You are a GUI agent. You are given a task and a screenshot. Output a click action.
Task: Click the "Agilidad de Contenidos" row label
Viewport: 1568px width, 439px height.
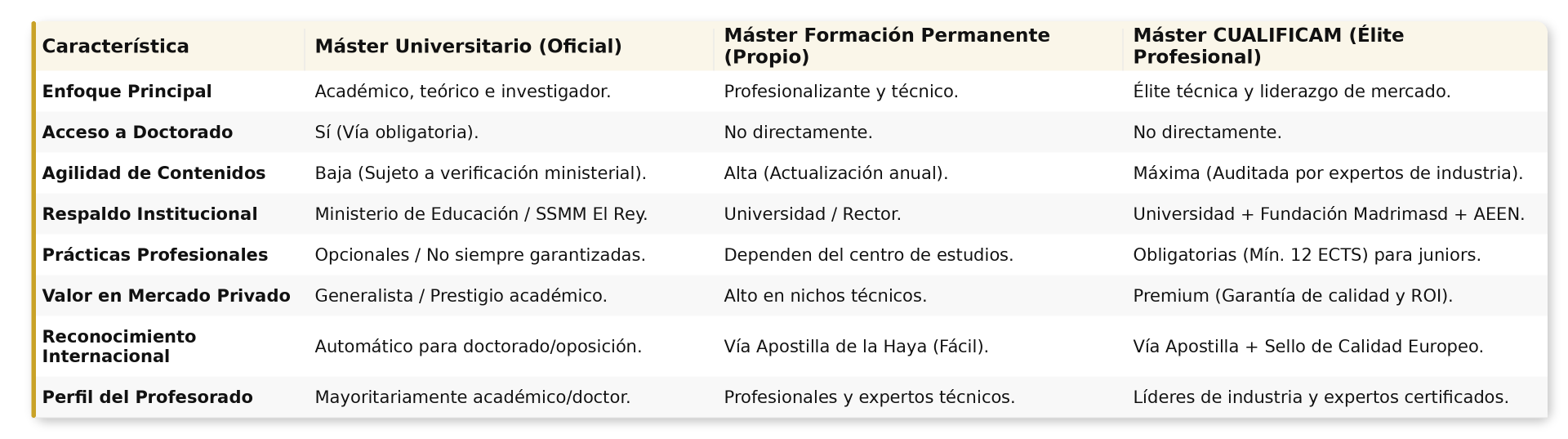click(x=154, y=173)
